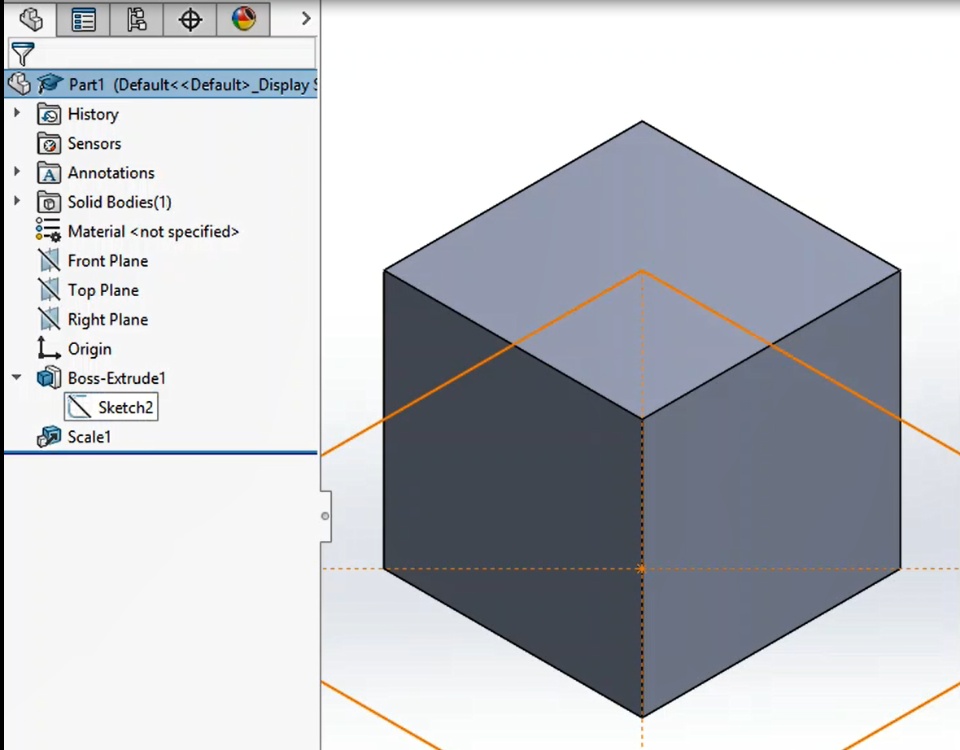Select the History item label
The width and height of the screenshot is (960, 750).
click(93, 114)
